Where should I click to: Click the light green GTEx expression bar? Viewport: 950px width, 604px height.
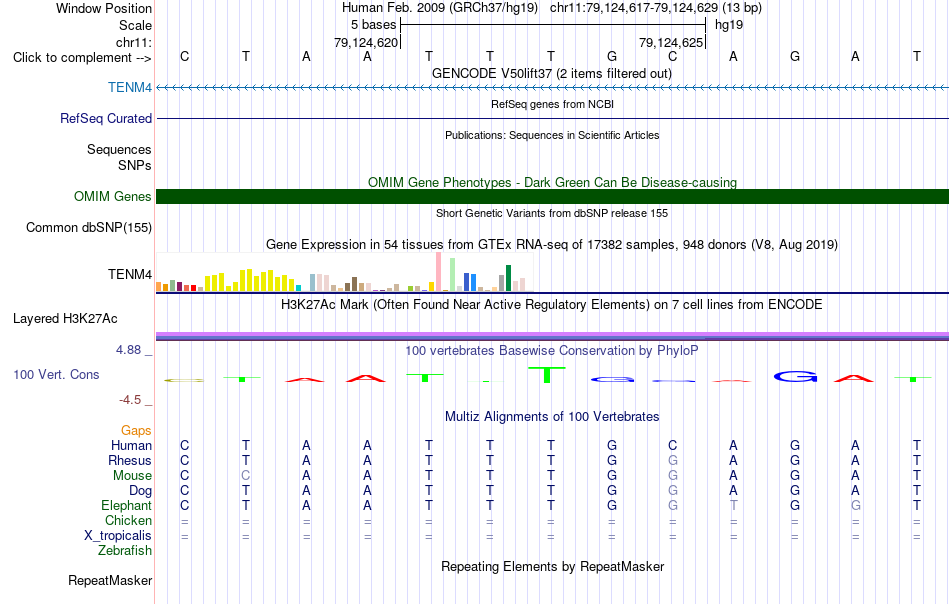(453, 274)
